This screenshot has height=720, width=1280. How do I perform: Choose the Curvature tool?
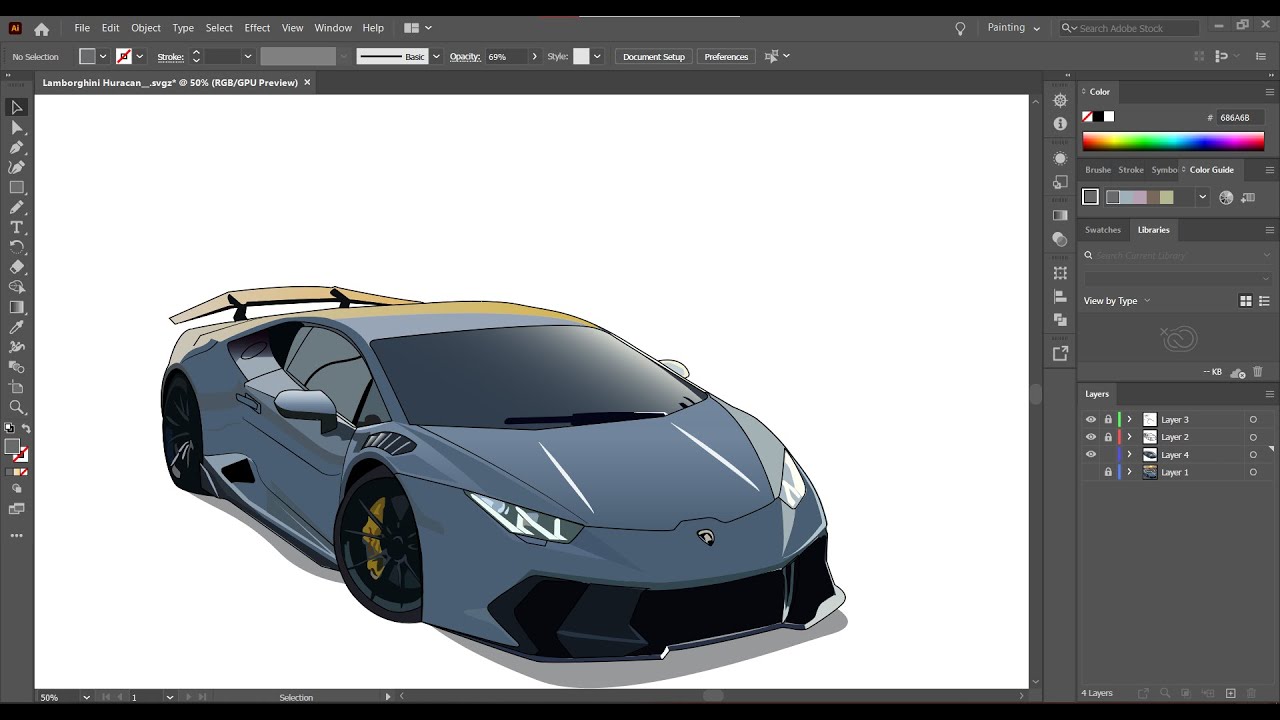click(17, 167)
